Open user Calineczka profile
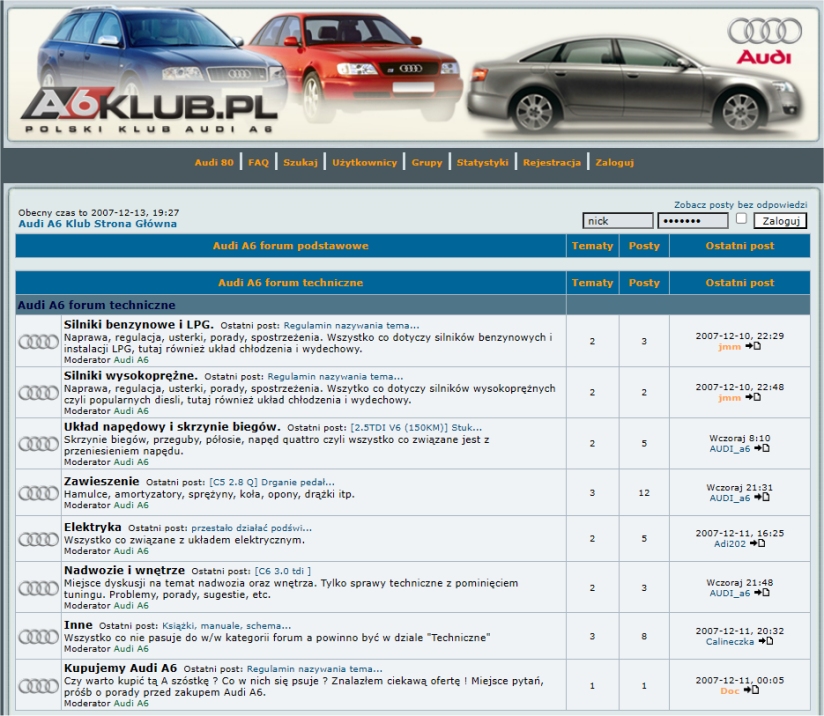 [x=729, y=641]
